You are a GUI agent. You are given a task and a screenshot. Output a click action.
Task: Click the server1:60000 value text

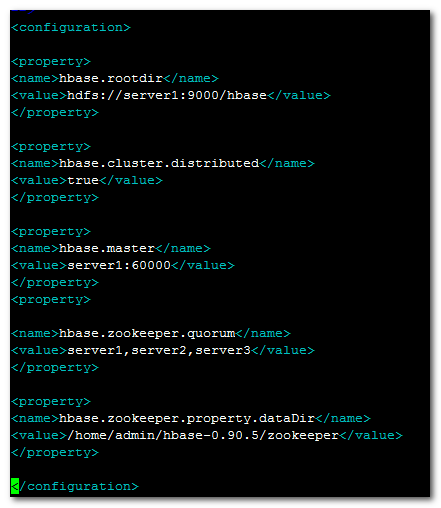(x=119, y=265)
